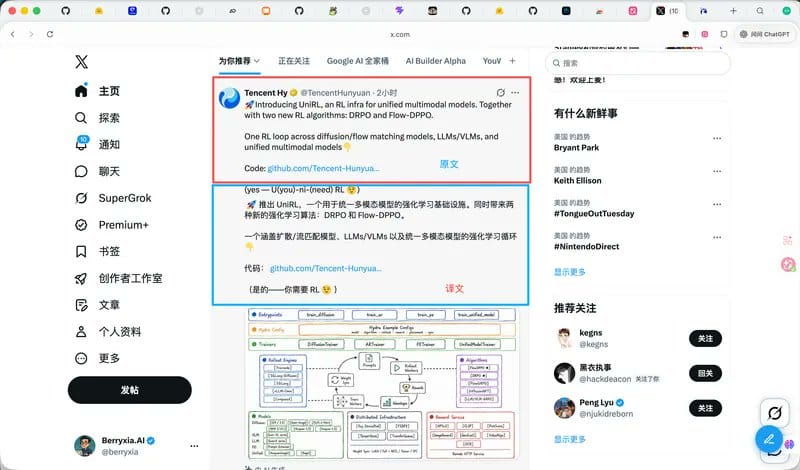
Task: Click the pink extension icon in toolbar
Action: (x=705, y=34)
